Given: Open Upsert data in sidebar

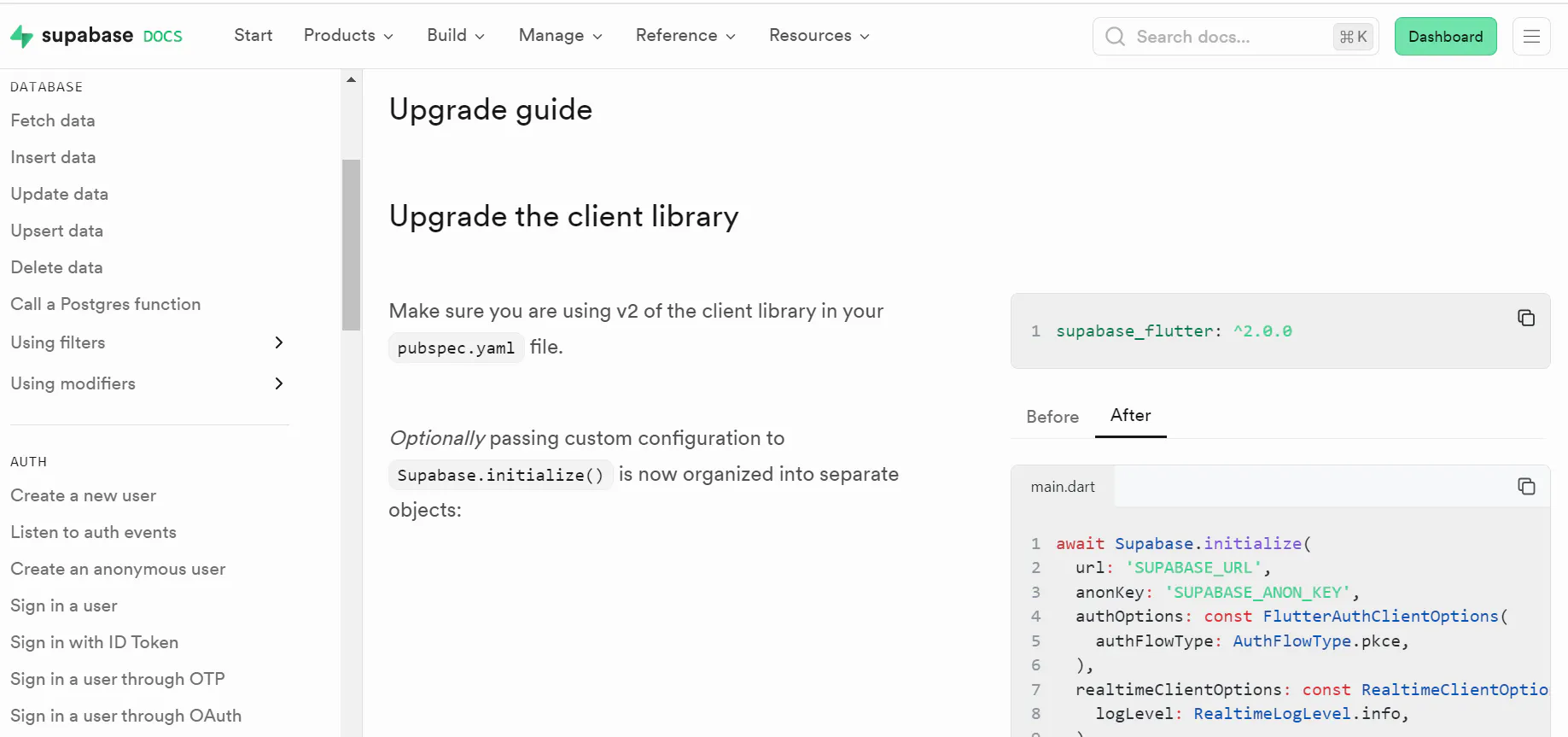Looking at the screenshot, I should pos(57,231).
